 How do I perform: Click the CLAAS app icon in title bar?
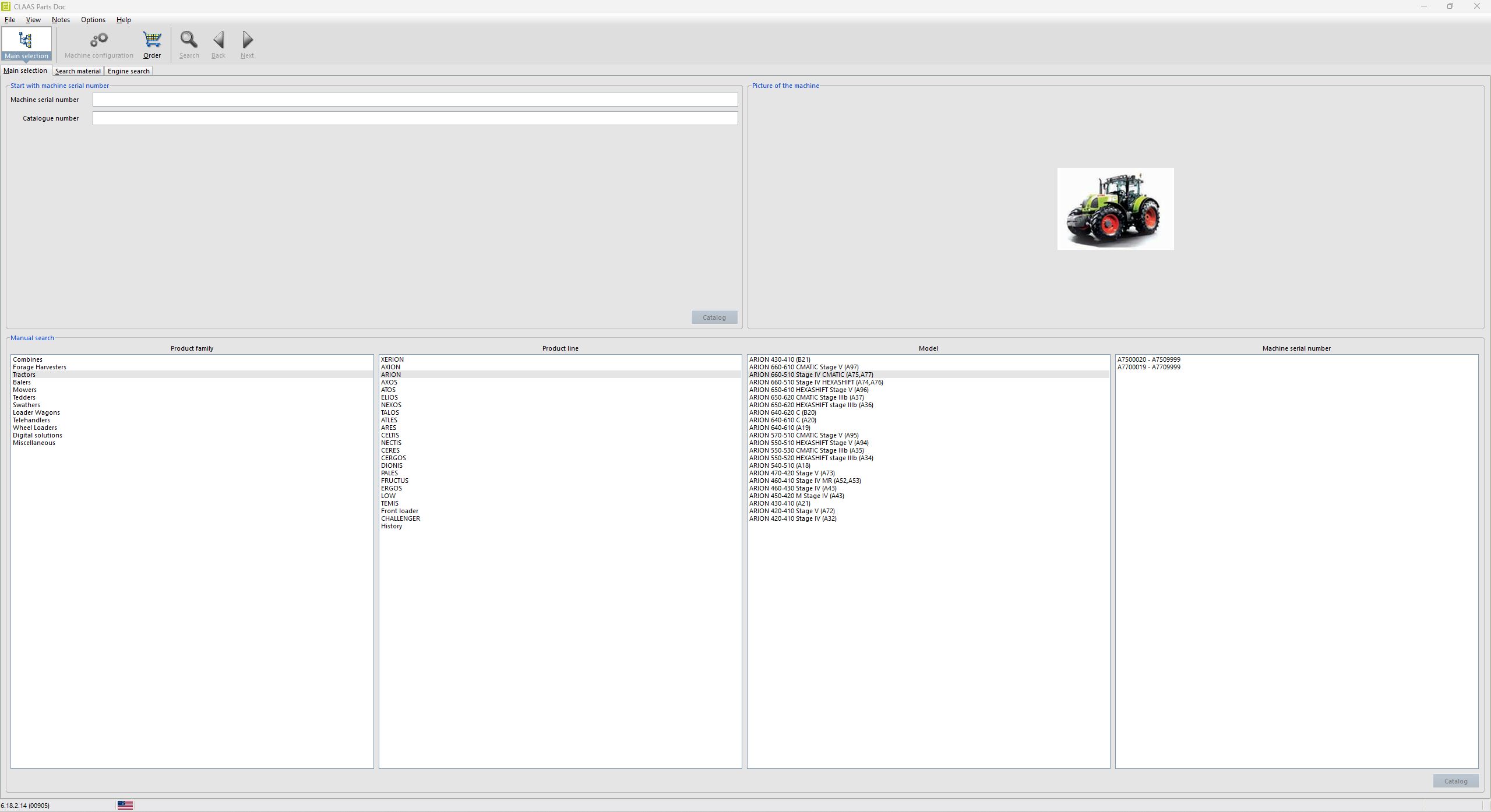(6, 6)
